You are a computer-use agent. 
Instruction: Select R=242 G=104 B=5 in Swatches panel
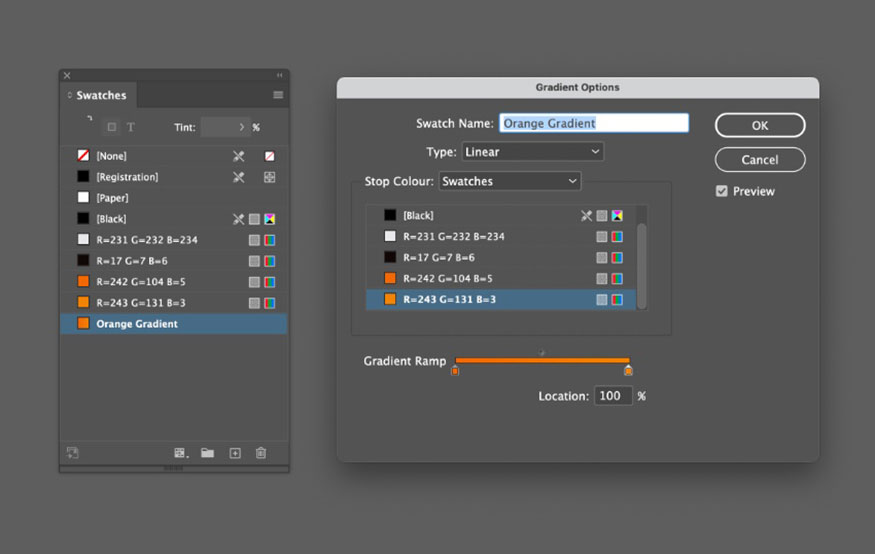[x=174, y=282]
